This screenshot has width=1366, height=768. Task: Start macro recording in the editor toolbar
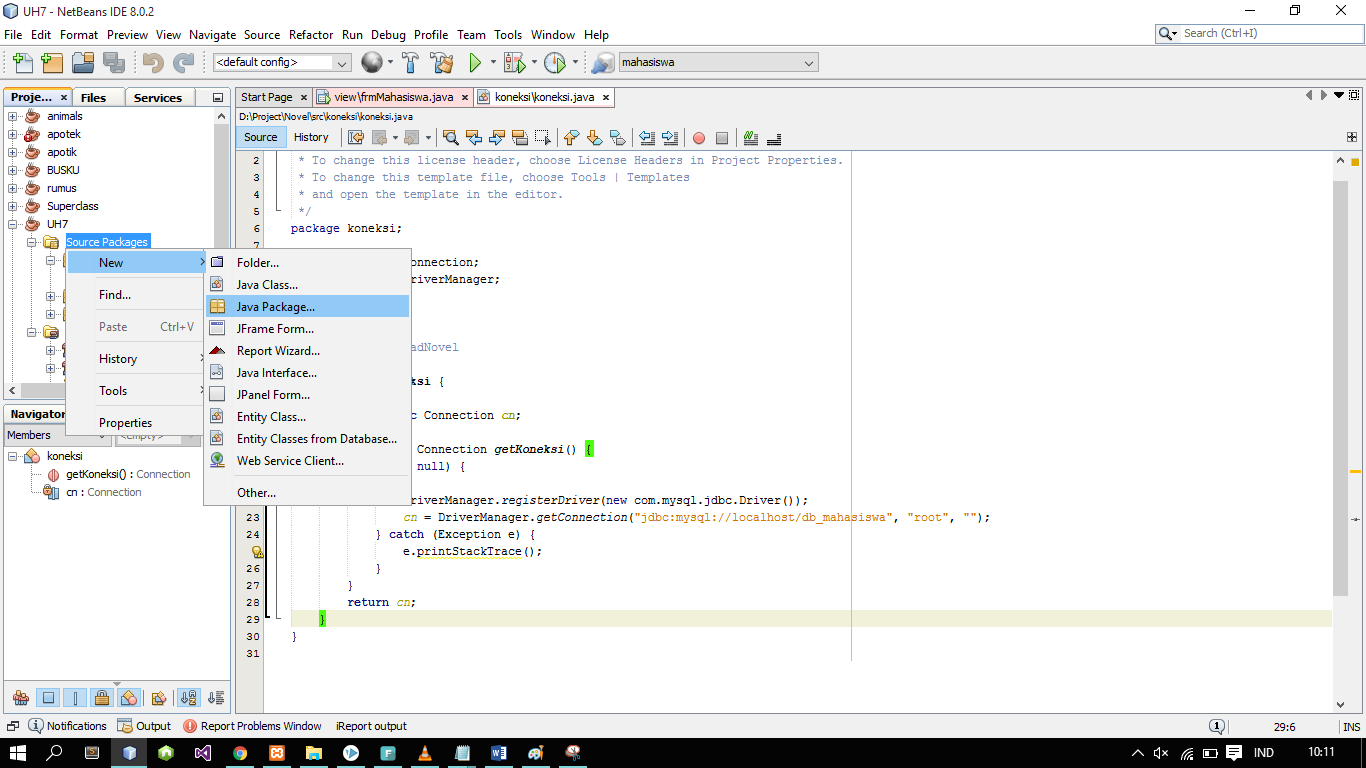[699, 138]
